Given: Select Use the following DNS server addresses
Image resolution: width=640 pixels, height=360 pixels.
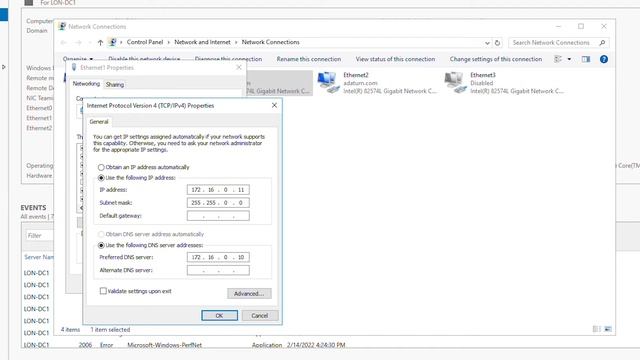Looking at the screenshot, I should pos(101,245).
